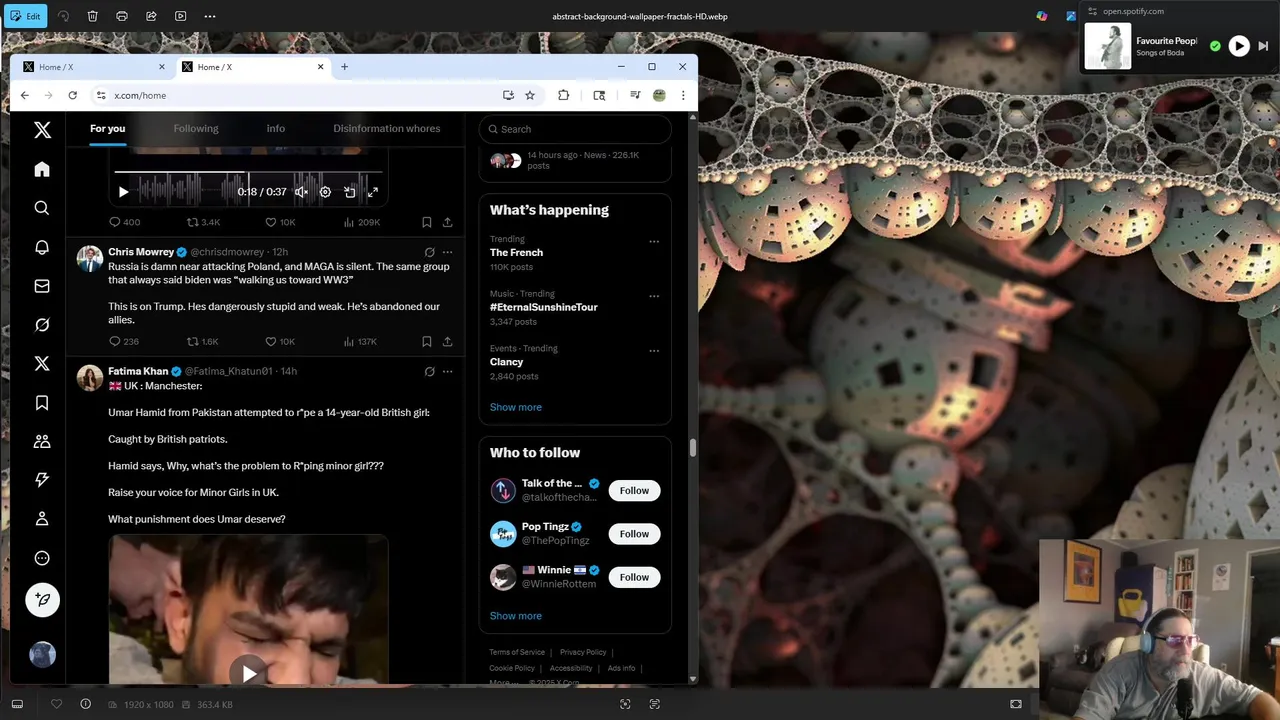The height and width of the screenshot is (720, 1280).
Task: Open Privacy Policy link
Action: pyautogui.click(x=583, y=652)
